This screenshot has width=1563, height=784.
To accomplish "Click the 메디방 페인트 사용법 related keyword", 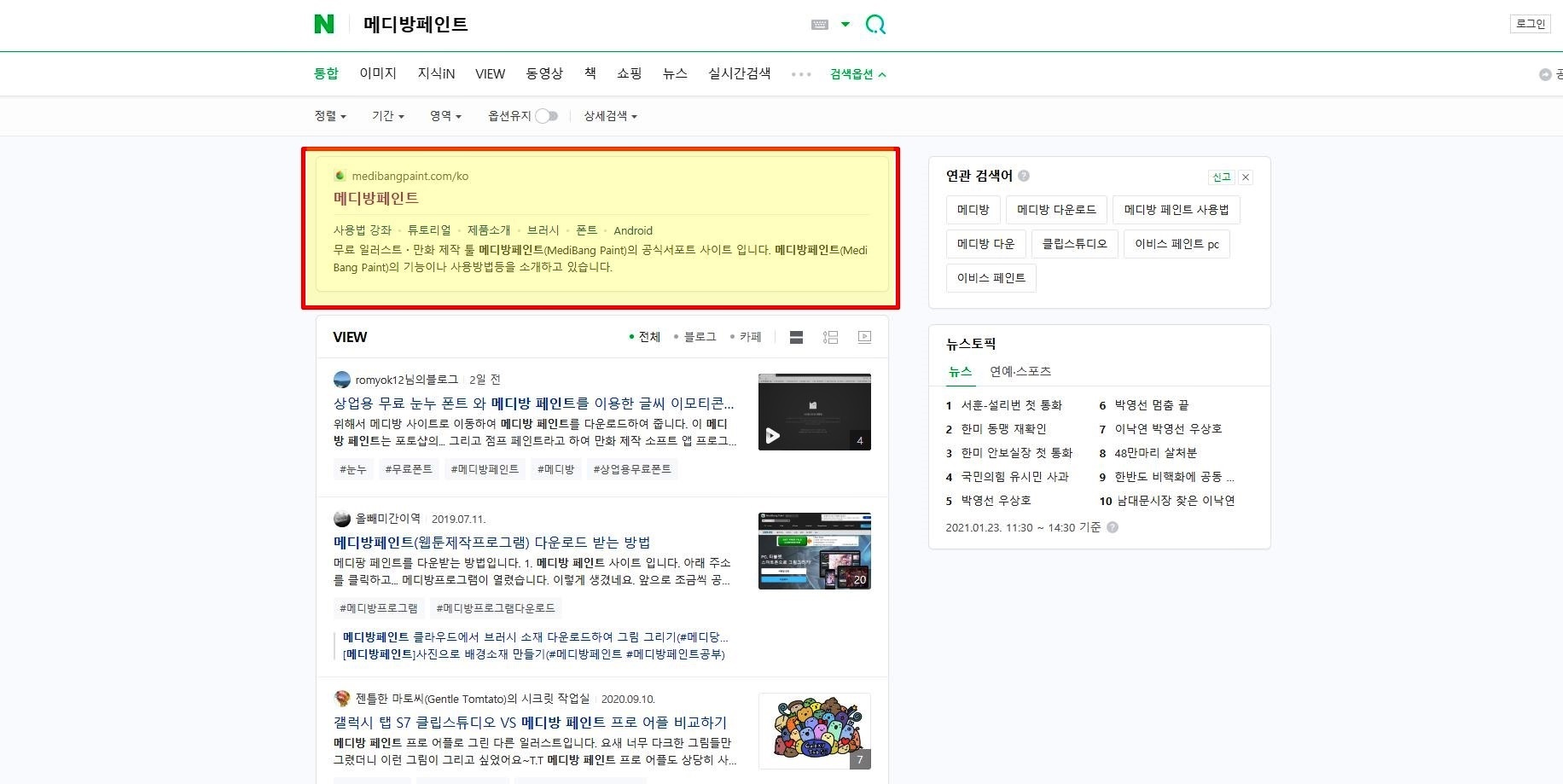I will [1177, 210].
